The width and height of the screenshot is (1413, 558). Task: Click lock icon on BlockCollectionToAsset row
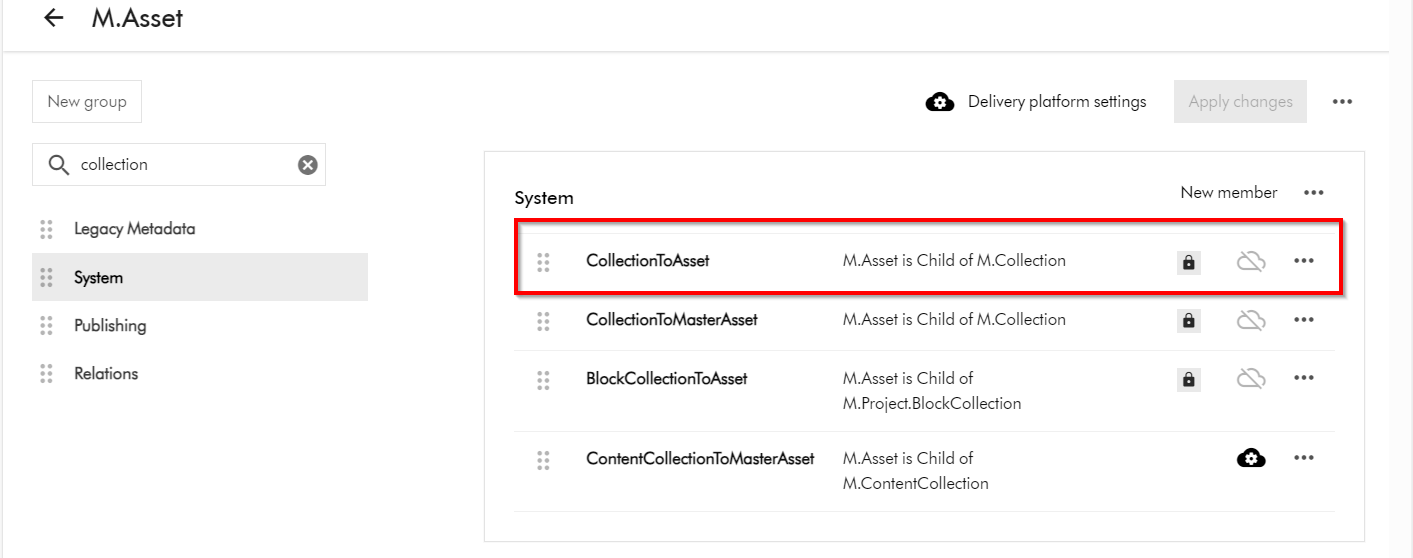click(x=1188, y=379)
